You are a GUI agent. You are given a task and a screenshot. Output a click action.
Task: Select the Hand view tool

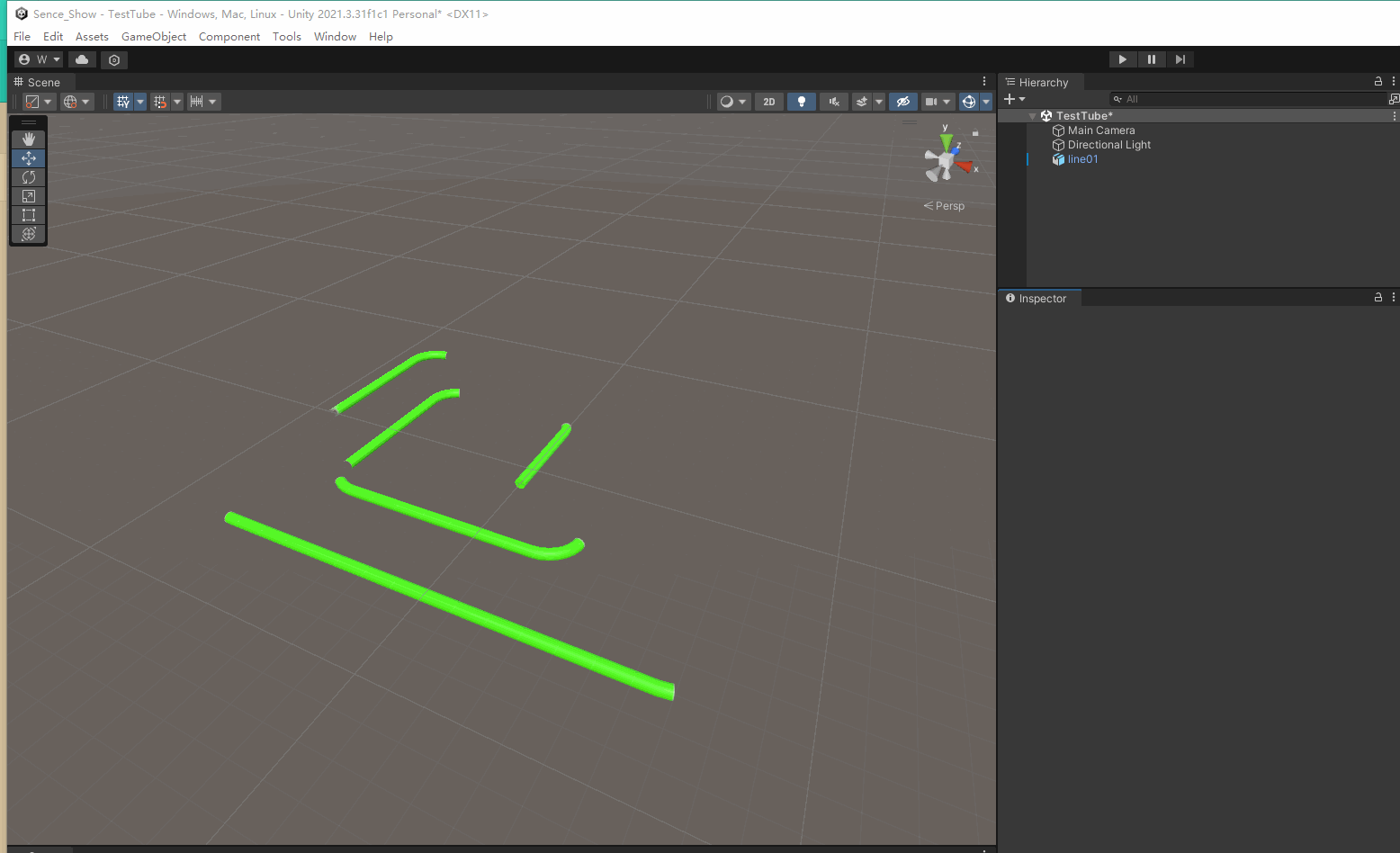[29, 139]
